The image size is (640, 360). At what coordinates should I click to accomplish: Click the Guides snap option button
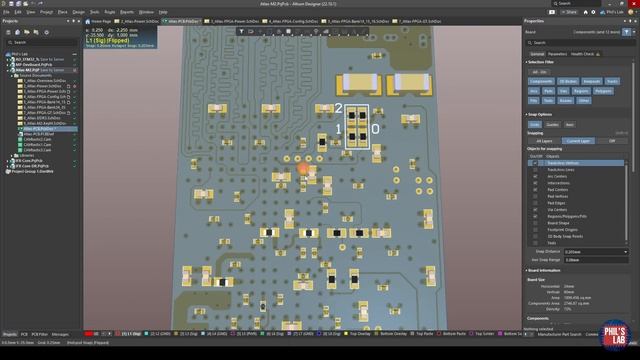click(552, 124)
